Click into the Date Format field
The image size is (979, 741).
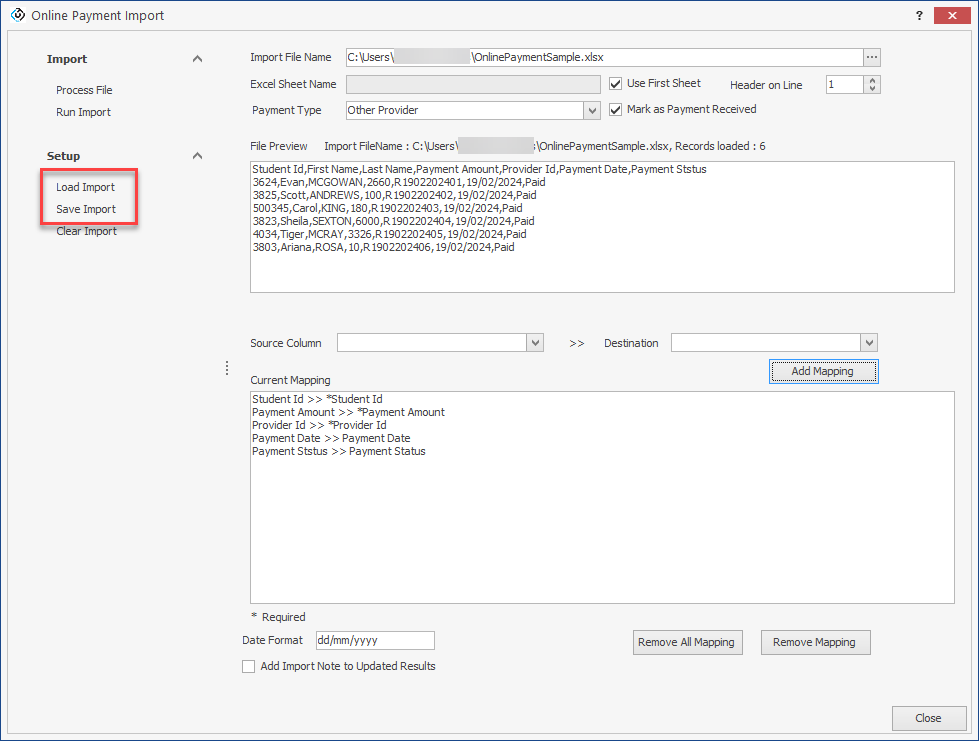(x=374, y=641)
